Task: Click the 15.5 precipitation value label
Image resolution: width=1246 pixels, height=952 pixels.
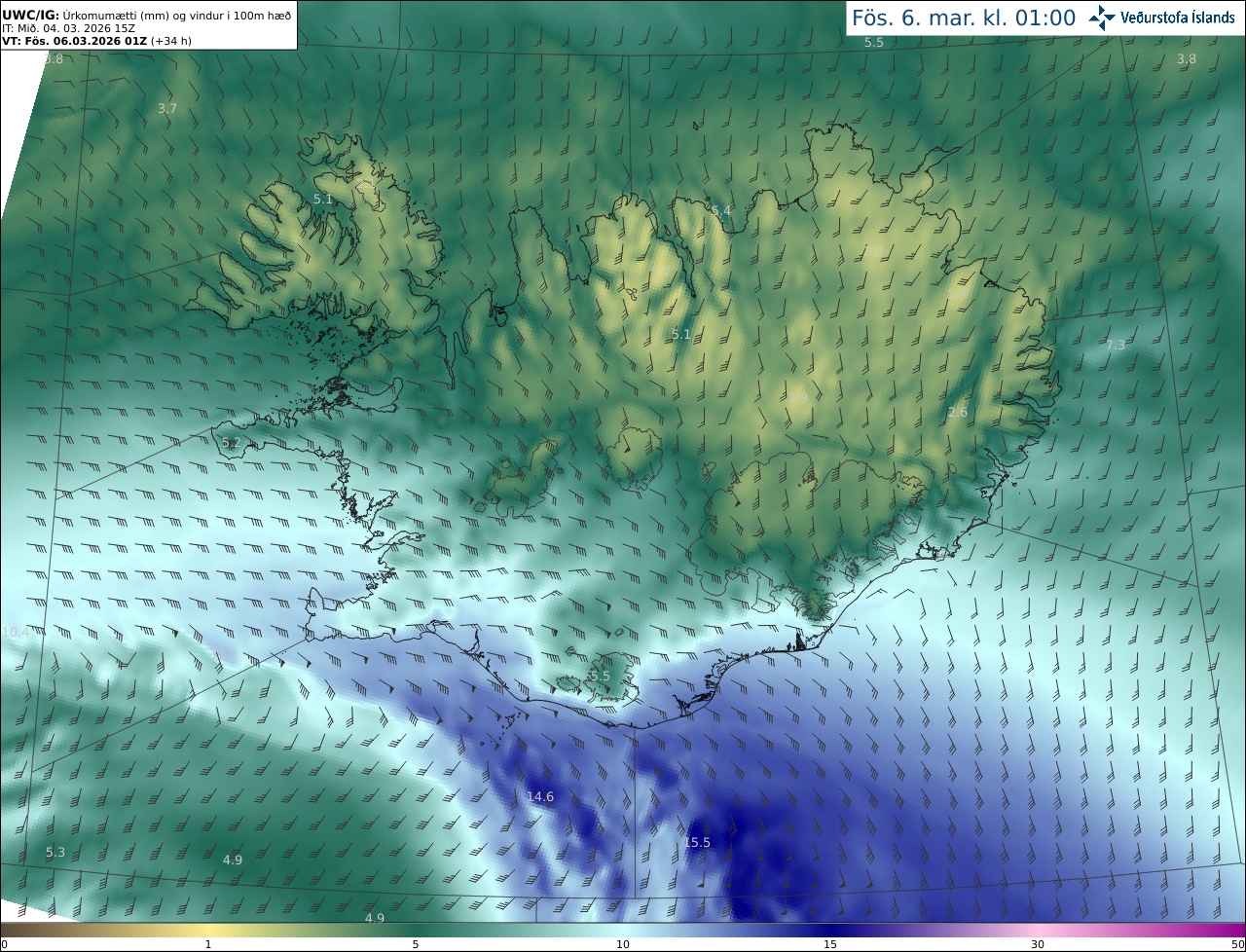Action: (x=697, y=842)
